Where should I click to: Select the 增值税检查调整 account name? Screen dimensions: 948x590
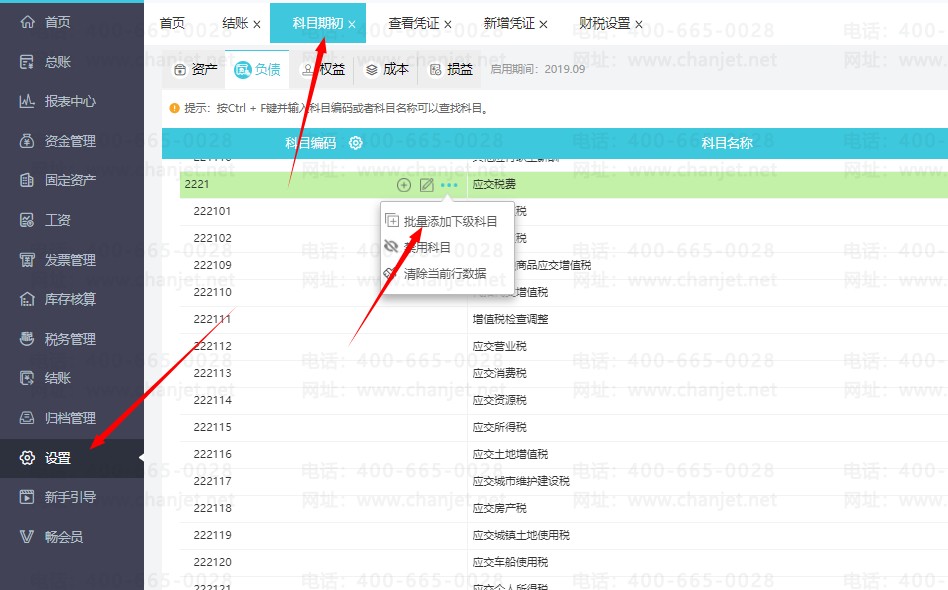click(510, 319)
